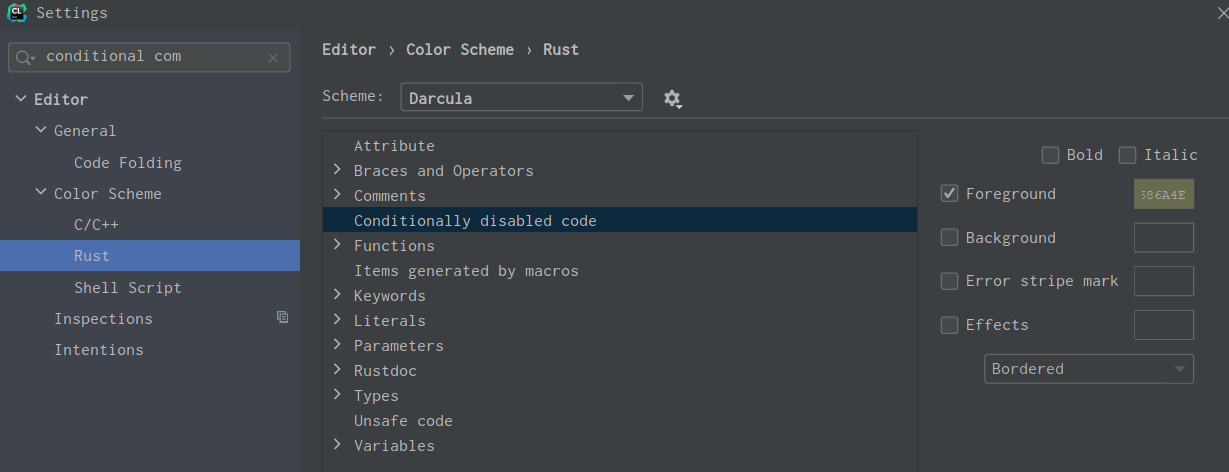Screen dimensions: 1229x472
Task: Open the Scheme dropdown showing Darcula
Action: coord(521,98)
